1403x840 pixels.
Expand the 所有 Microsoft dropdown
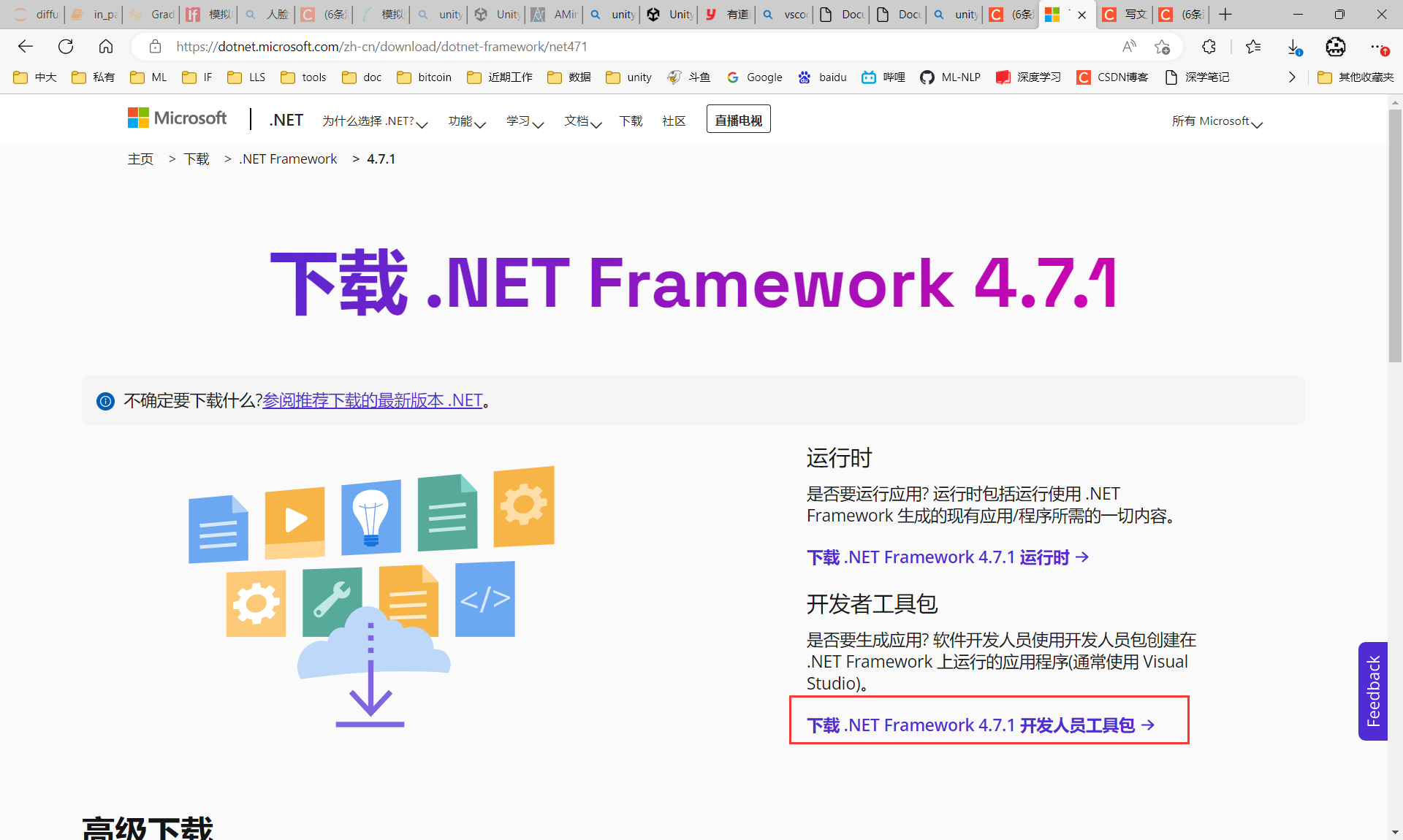(1217, 121)
